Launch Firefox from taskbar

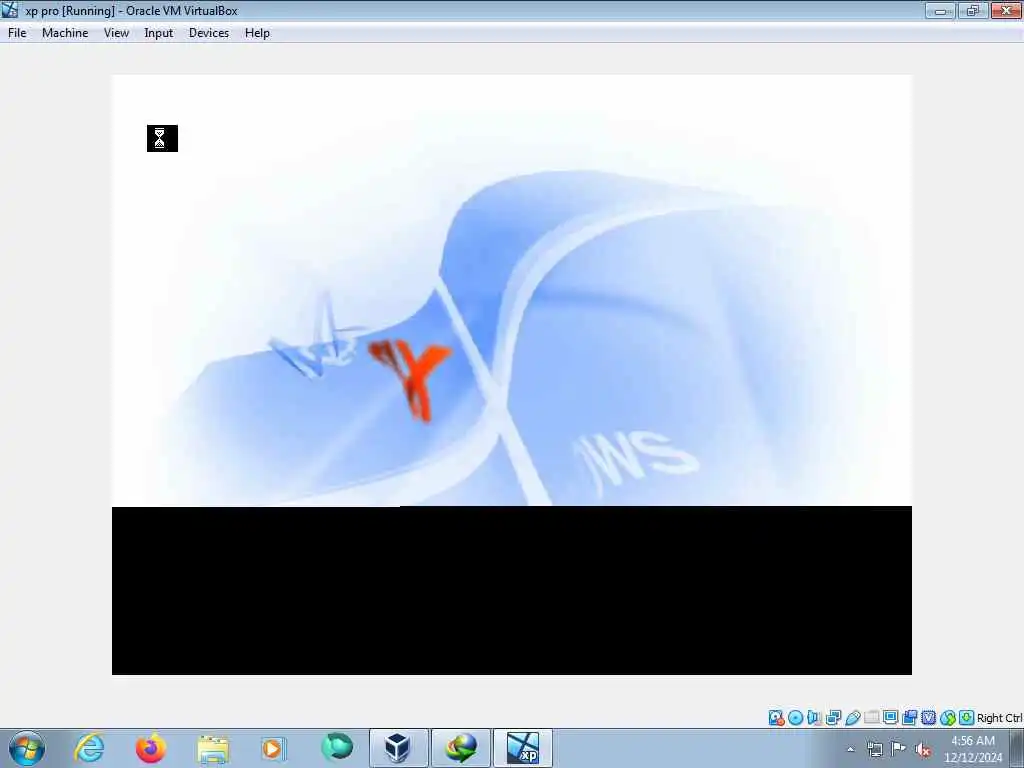[x=151, y=748]
